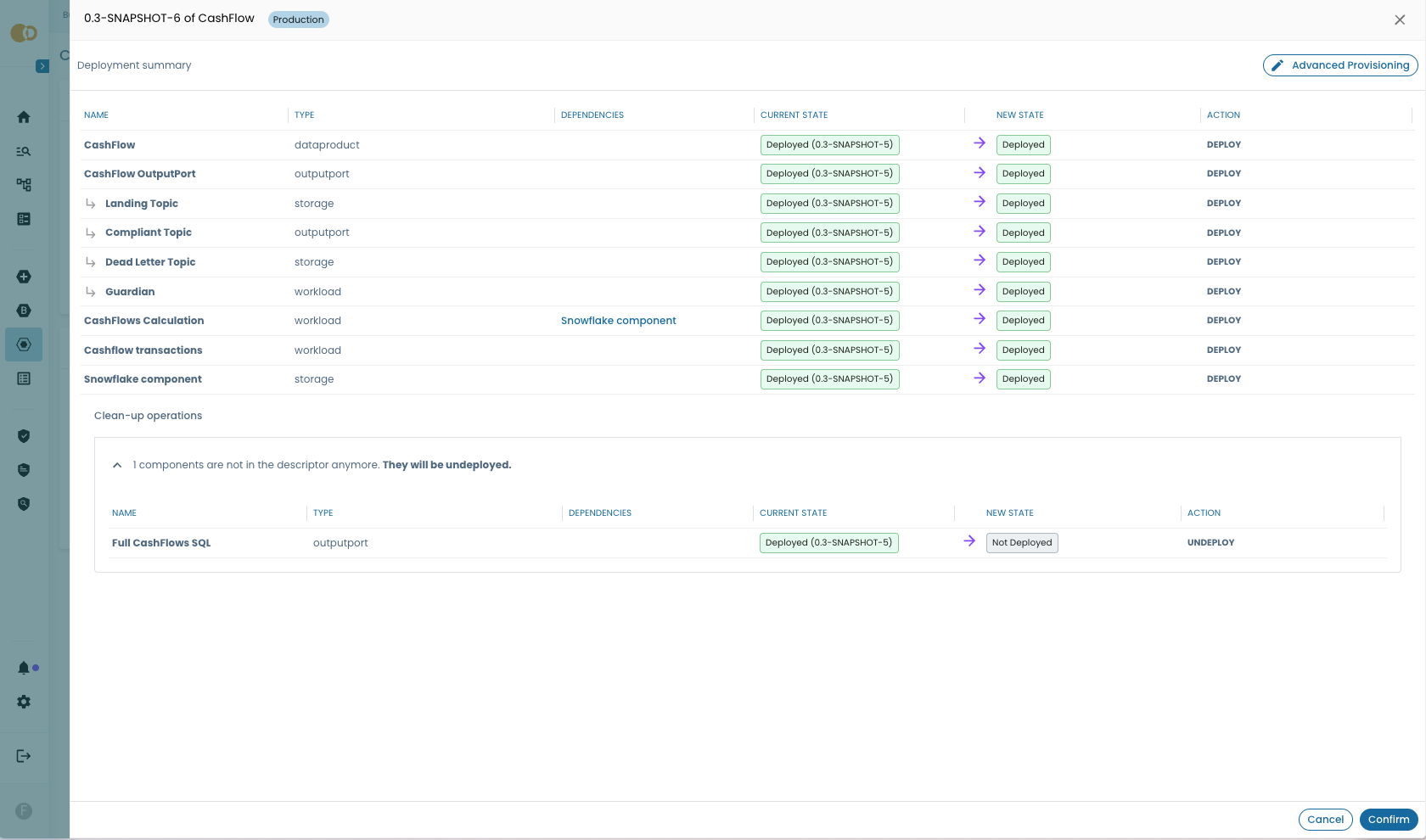Click the shield checkmark icon in sidebar
This screenshot has height=840, width=1426.
click(x=24, y=436)
